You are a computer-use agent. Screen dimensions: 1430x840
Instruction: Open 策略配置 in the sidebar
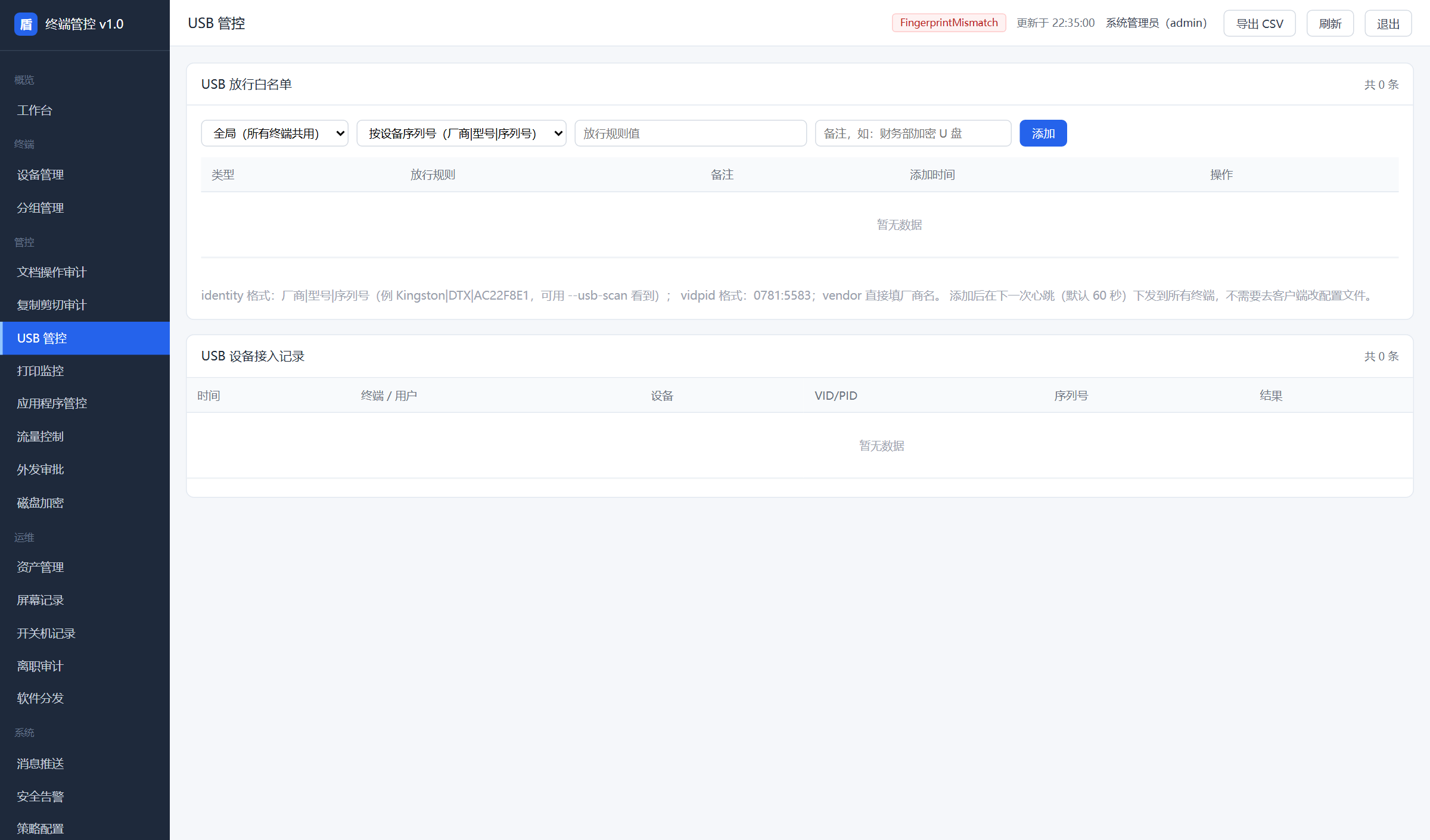click(x=85, y=828)
